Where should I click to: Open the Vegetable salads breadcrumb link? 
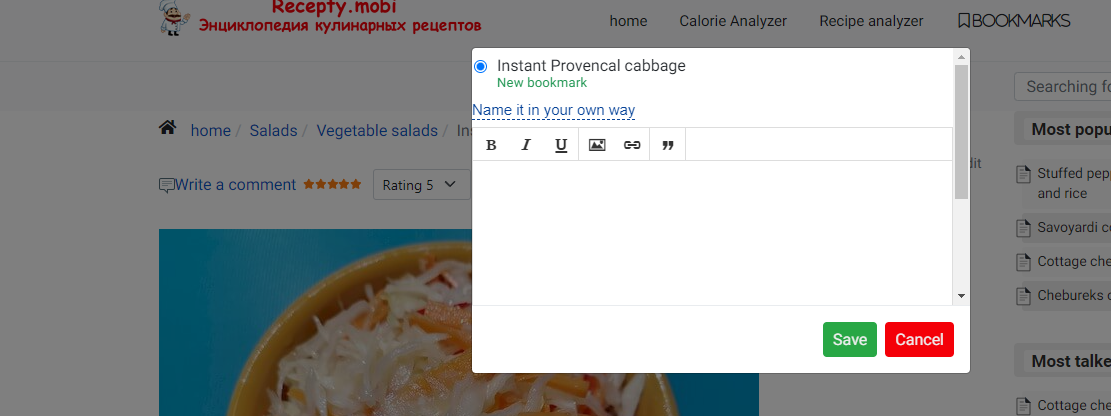pos(377,131)
